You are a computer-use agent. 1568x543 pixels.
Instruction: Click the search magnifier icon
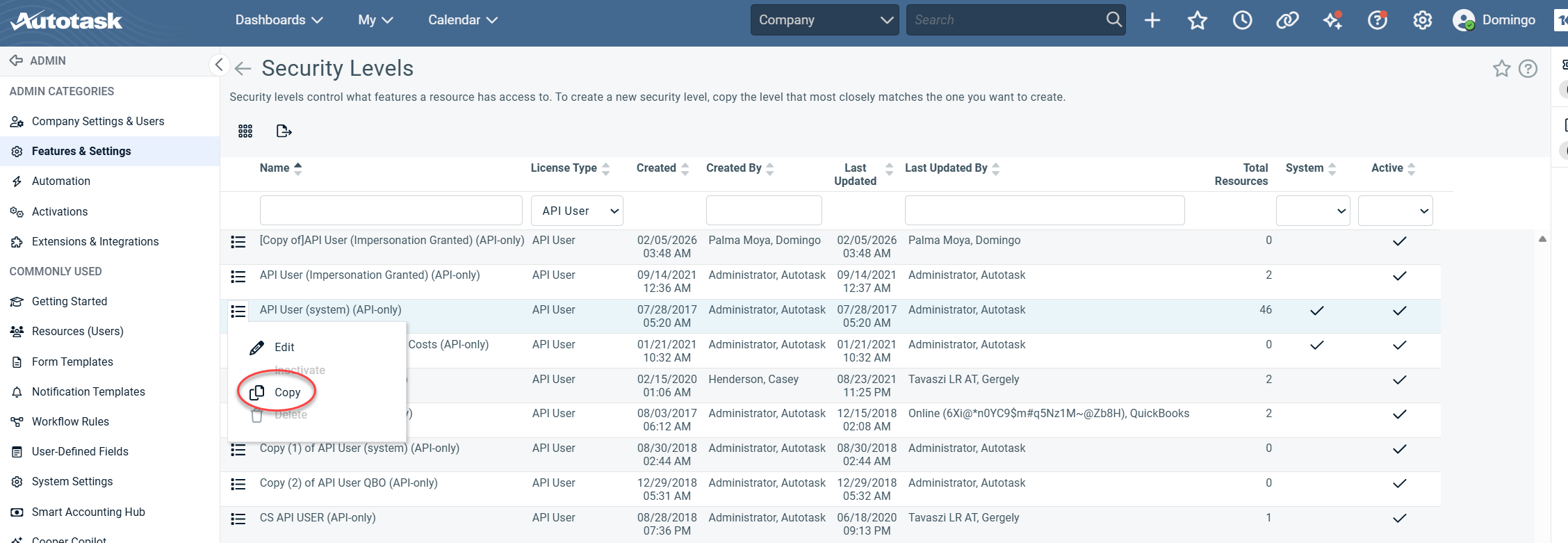click(1113, 19)
